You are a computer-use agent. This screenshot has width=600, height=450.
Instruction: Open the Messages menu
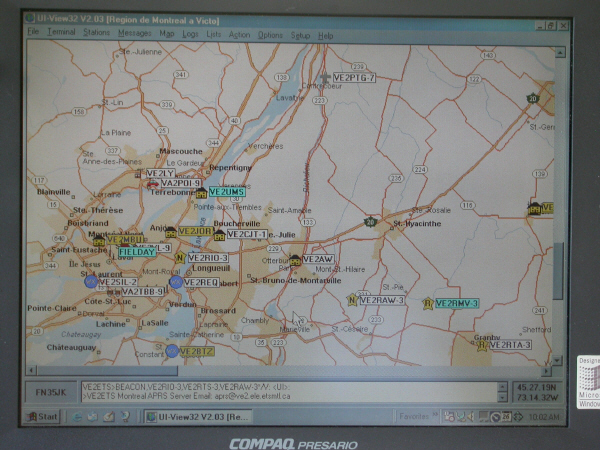[x=134, y=34]
